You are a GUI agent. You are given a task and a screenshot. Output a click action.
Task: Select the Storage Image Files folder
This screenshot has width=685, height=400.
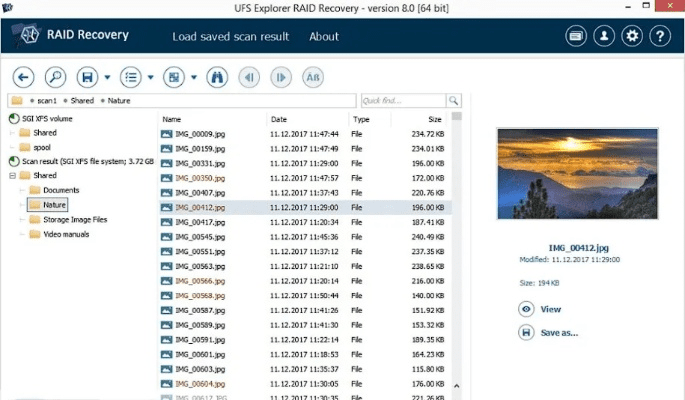coord(74,219)
